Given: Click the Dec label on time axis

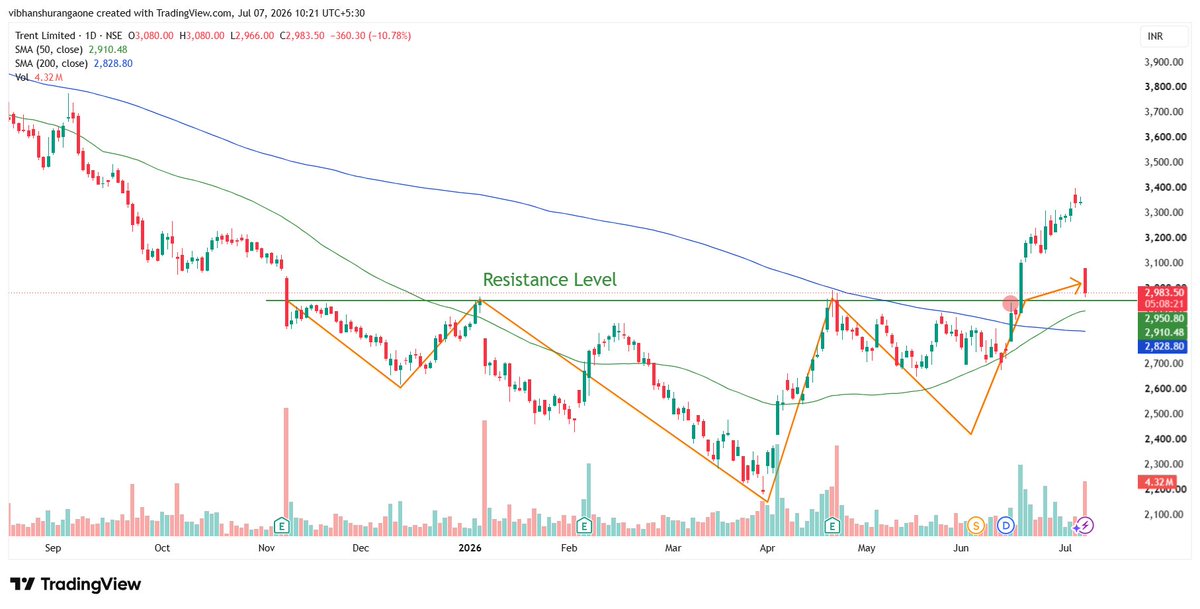Looking at the screenshot, I should tap(360, 548).
